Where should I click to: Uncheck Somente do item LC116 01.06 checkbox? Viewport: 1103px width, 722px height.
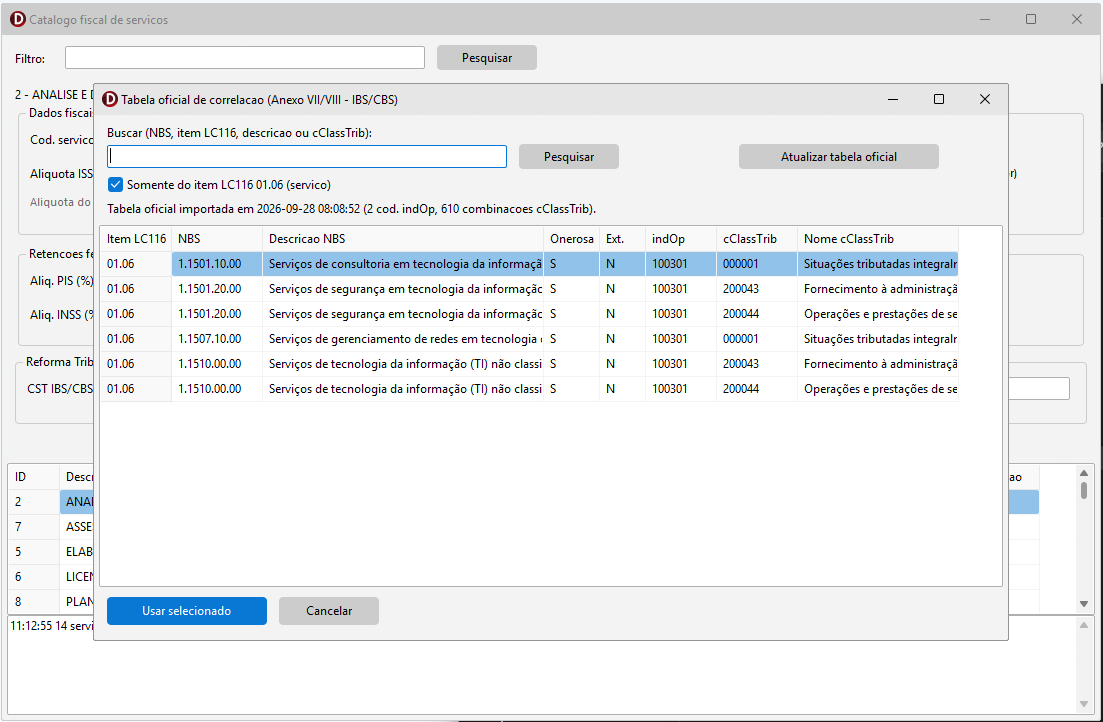[x=115, y=185]
